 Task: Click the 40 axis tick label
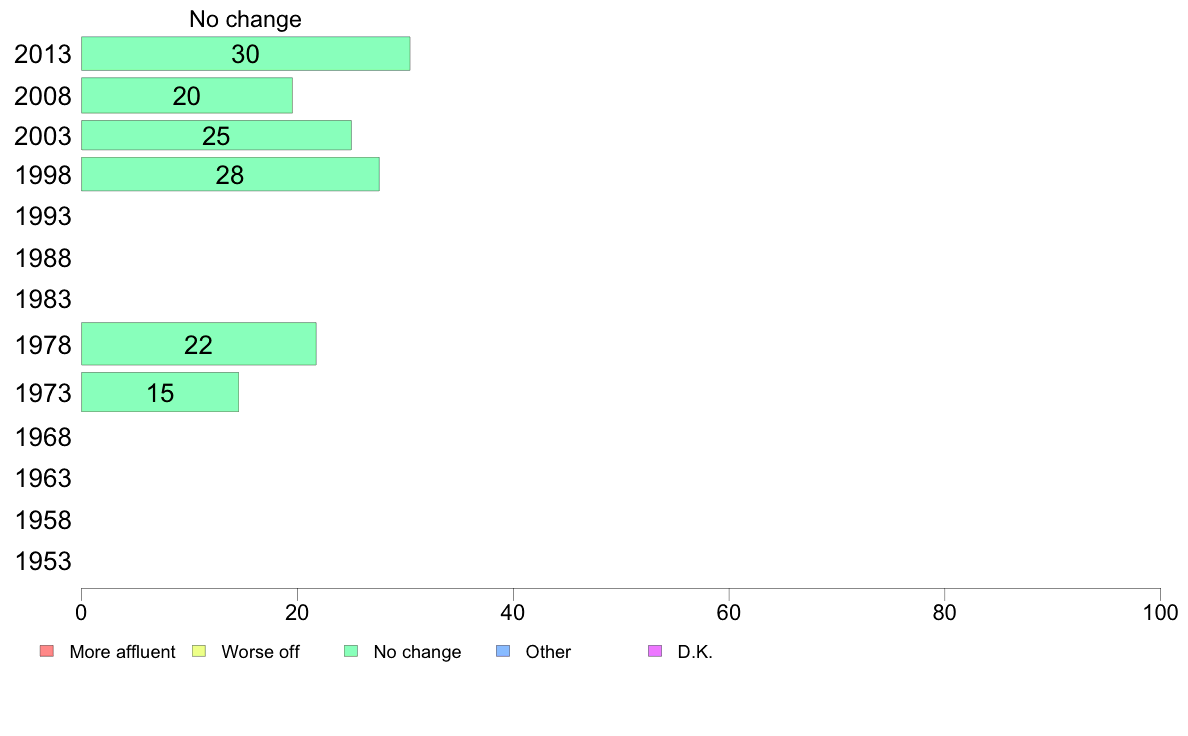click(513, 612)
